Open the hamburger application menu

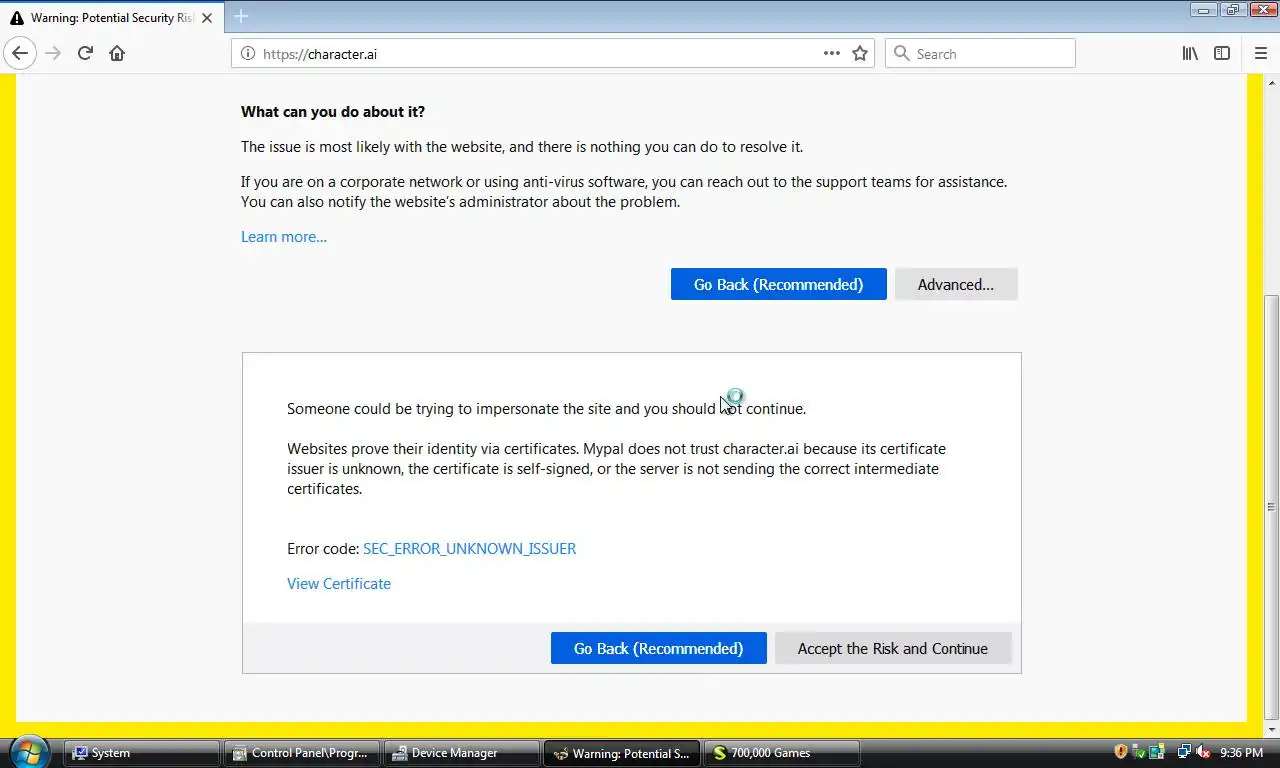[1260, 53]
